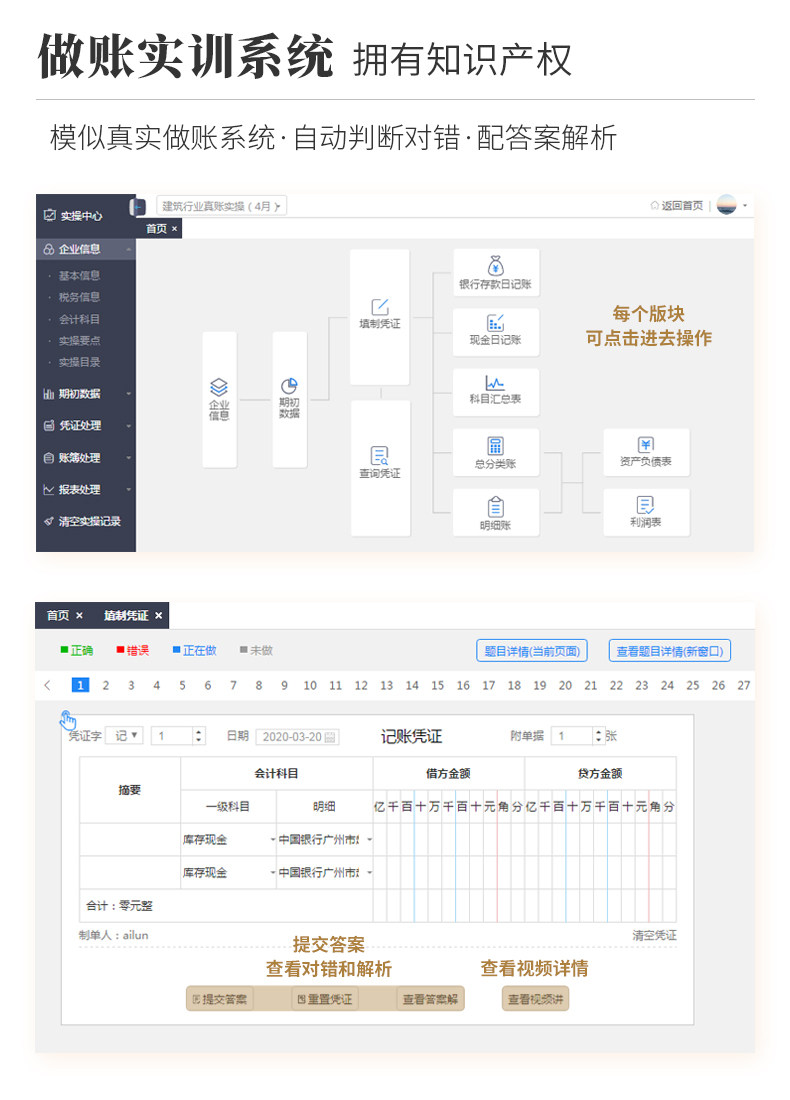Image resolution: width=790 pixels, height=1100 pixels.
Task: Collapse the sidebar with the toggle icon
Action: pos(138,207)
